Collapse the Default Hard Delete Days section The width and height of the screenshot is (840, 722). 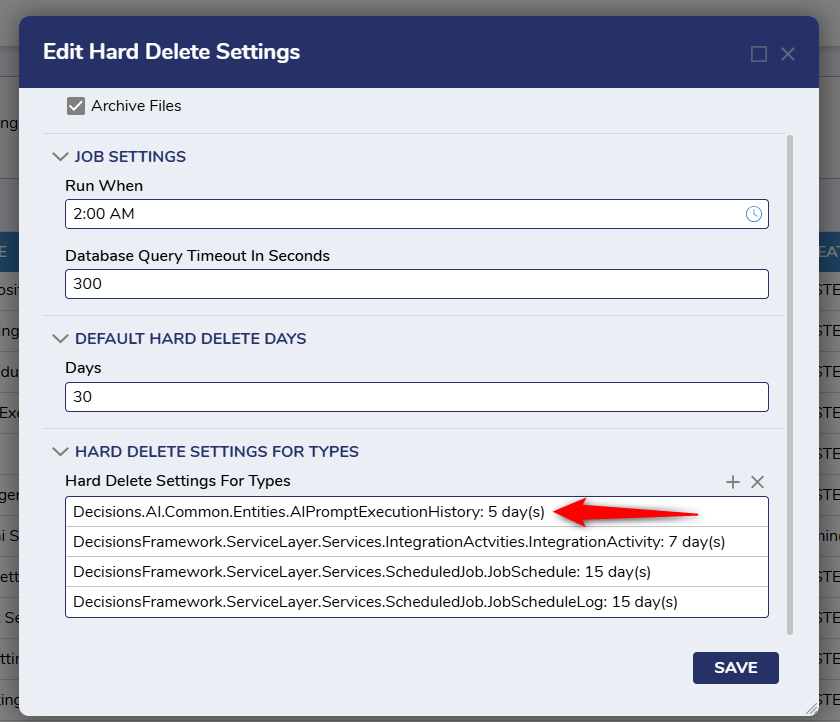[x=60, y=339]
